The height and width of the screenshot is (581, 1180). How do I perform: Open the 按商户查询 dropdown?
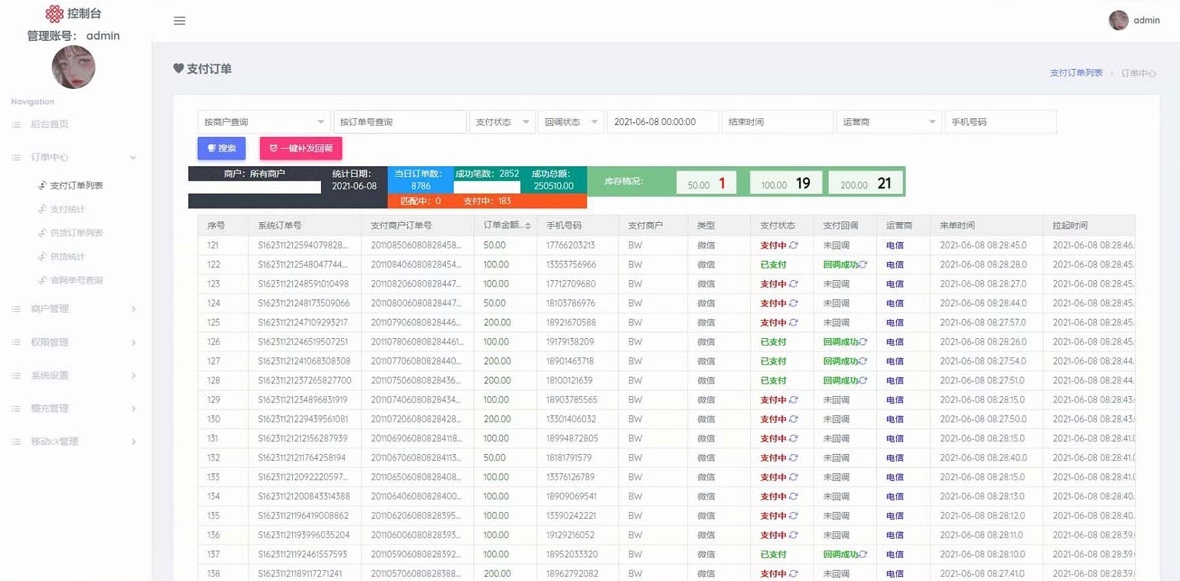coord(263,121)
